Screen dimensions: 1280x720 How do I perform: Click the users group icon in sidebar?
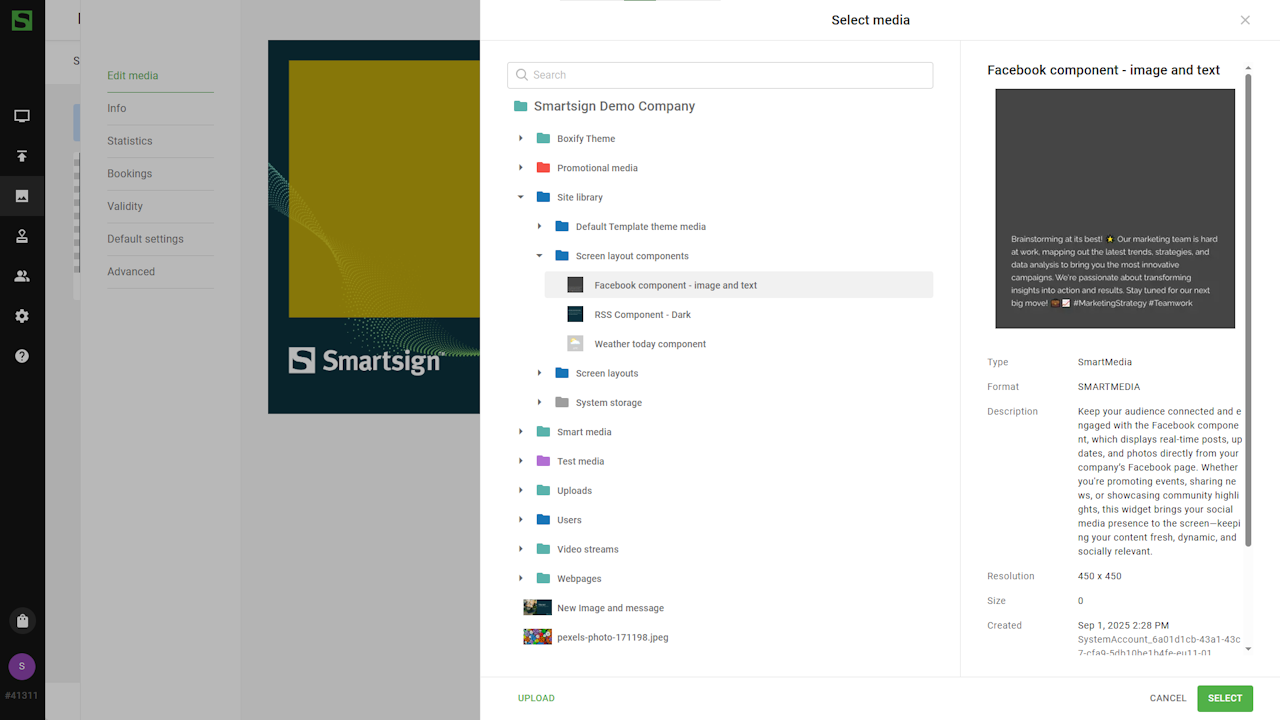click(22, 276)
